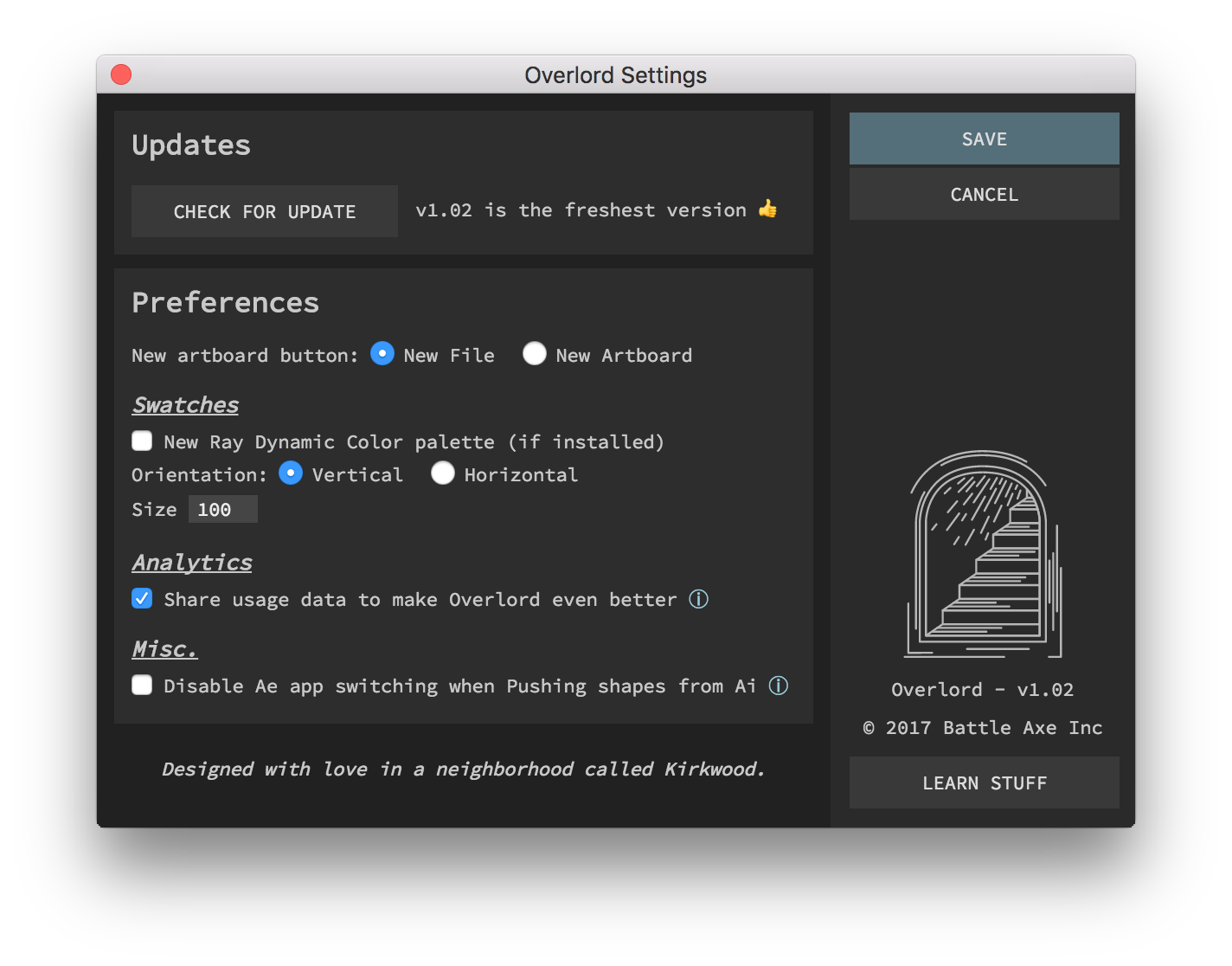
Task: Open the LEARN STUFF button
Action: click(x=984, y=782)
